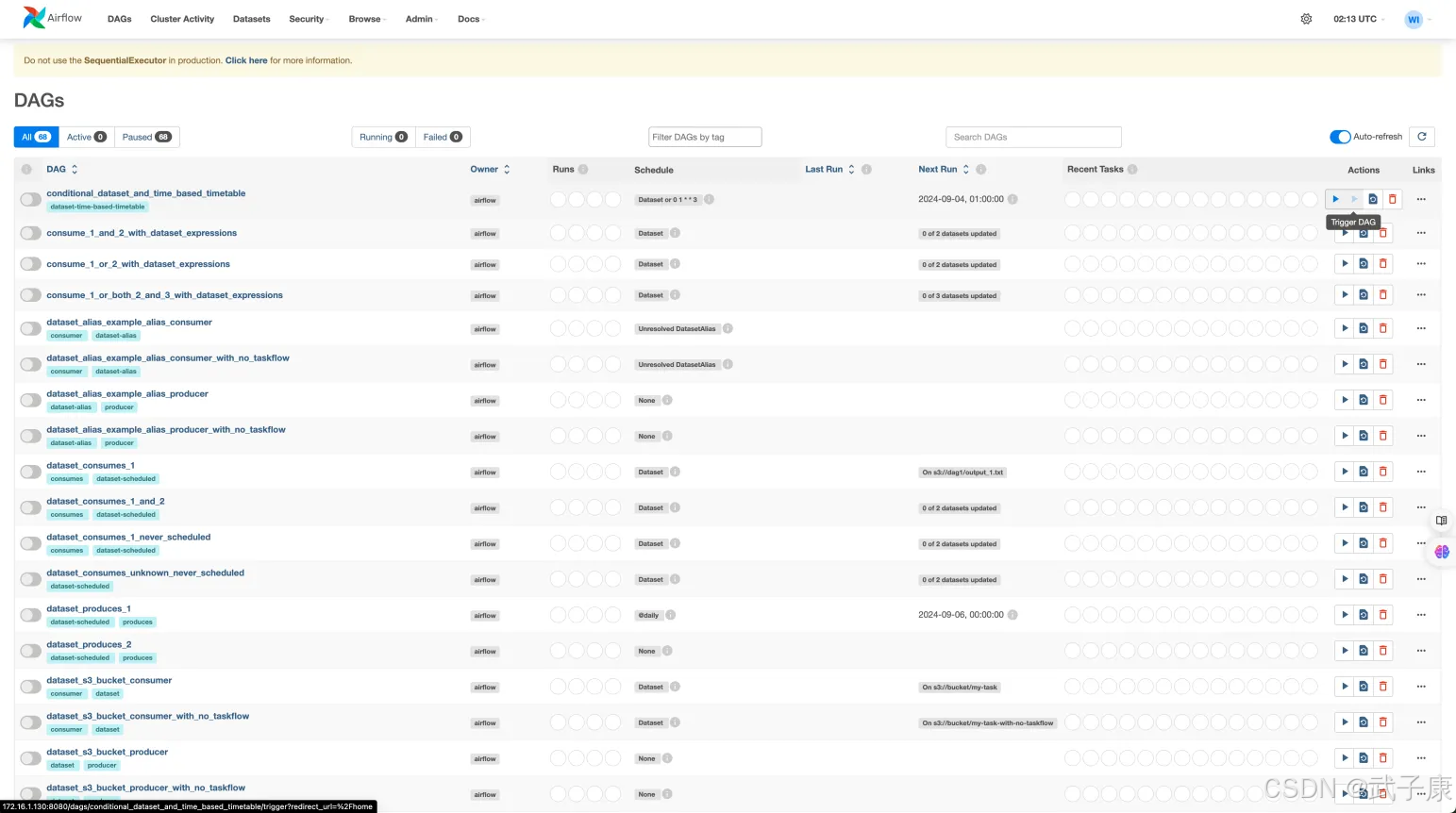Trigger the consume_1_or_2_with_dataset_expressions DAG
Image resolution: width=1456 pixels, height=813 pixels.
click(x=1345, y=264)
